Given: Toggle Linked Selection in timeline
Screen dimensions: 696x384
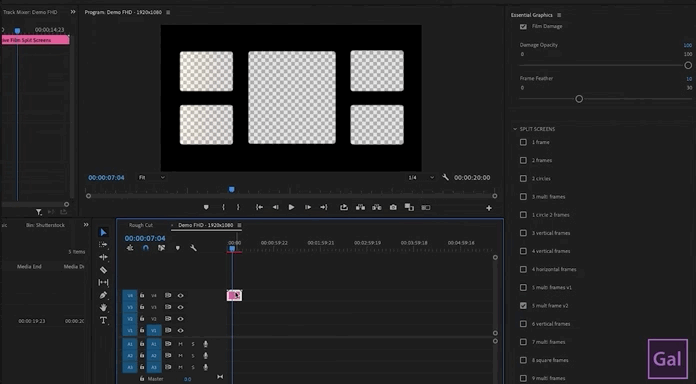Looking at the screenshot, I should pos(161,248).
